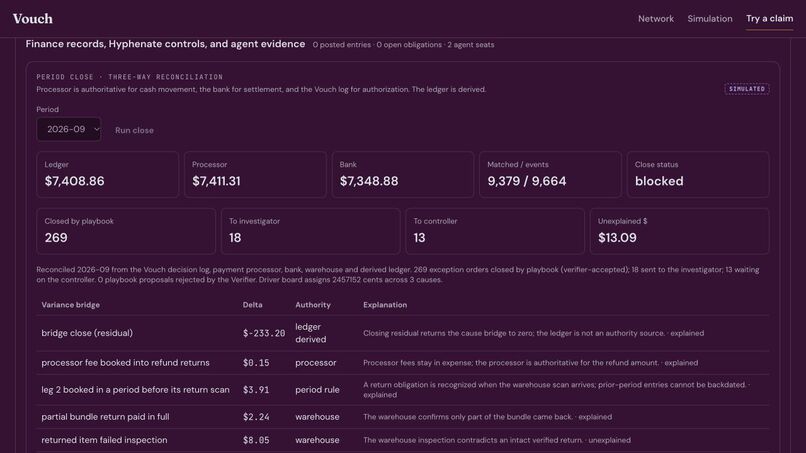806x453 pixels.
Task: Click the $-233.20 delta value
Action: point(264,333)
